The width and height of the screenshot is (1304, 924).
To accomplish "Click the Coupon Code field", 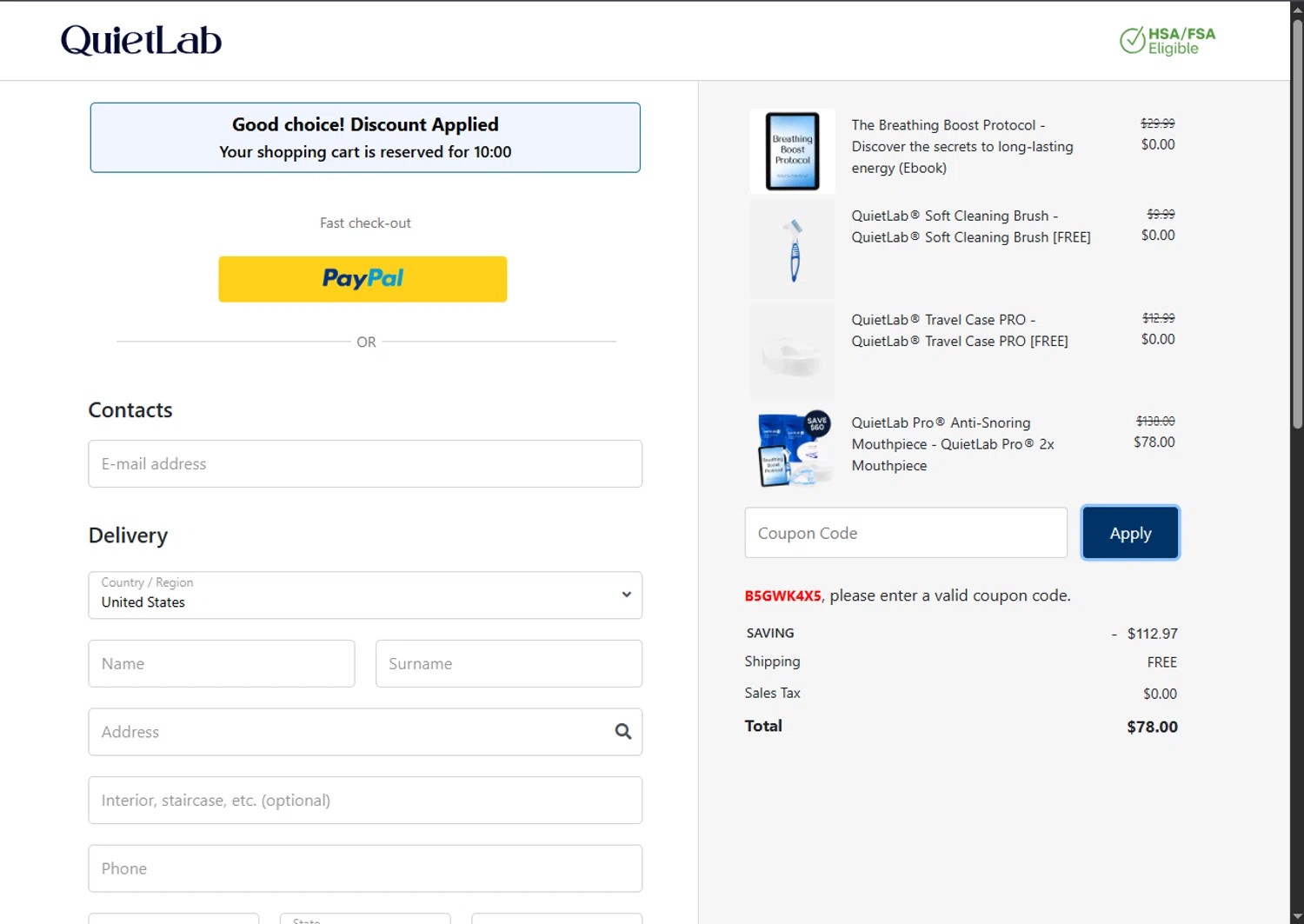I will (906, 533).
